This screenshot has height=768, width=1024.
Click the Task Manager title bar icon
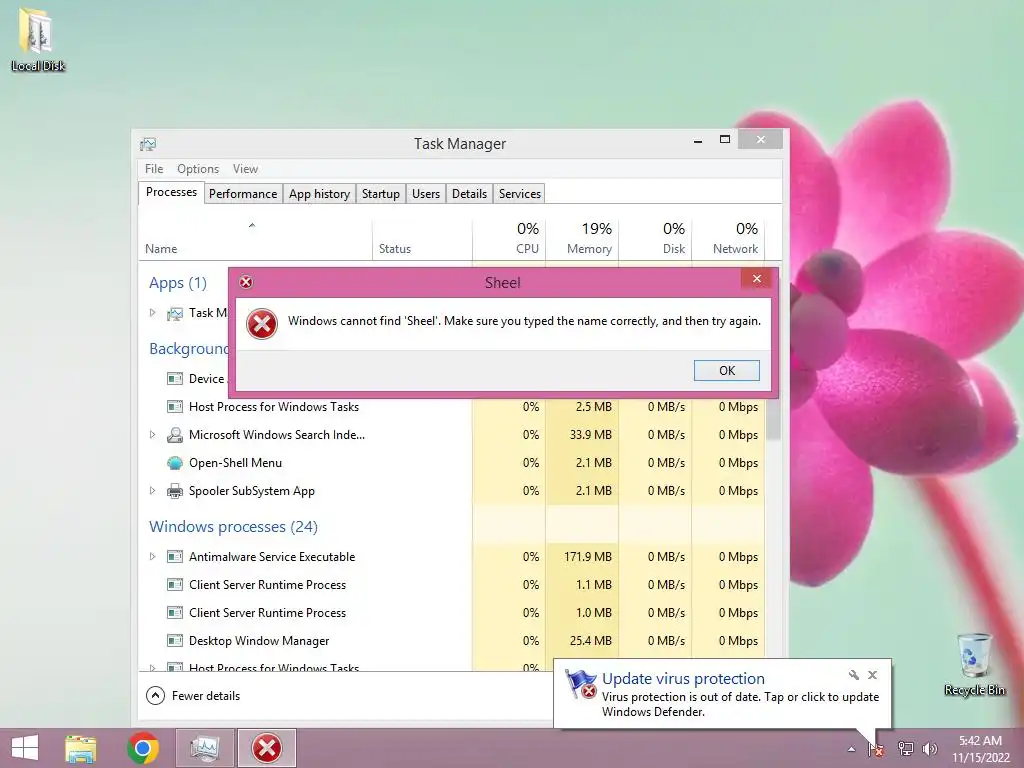[148, 144]
